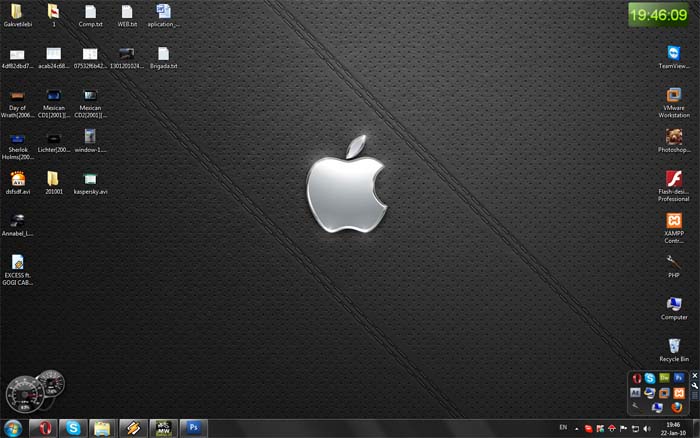This screenshot has height=438, width=700.
Task: Launch Photoshop from the launcher gadget
Action: [679, 378]
